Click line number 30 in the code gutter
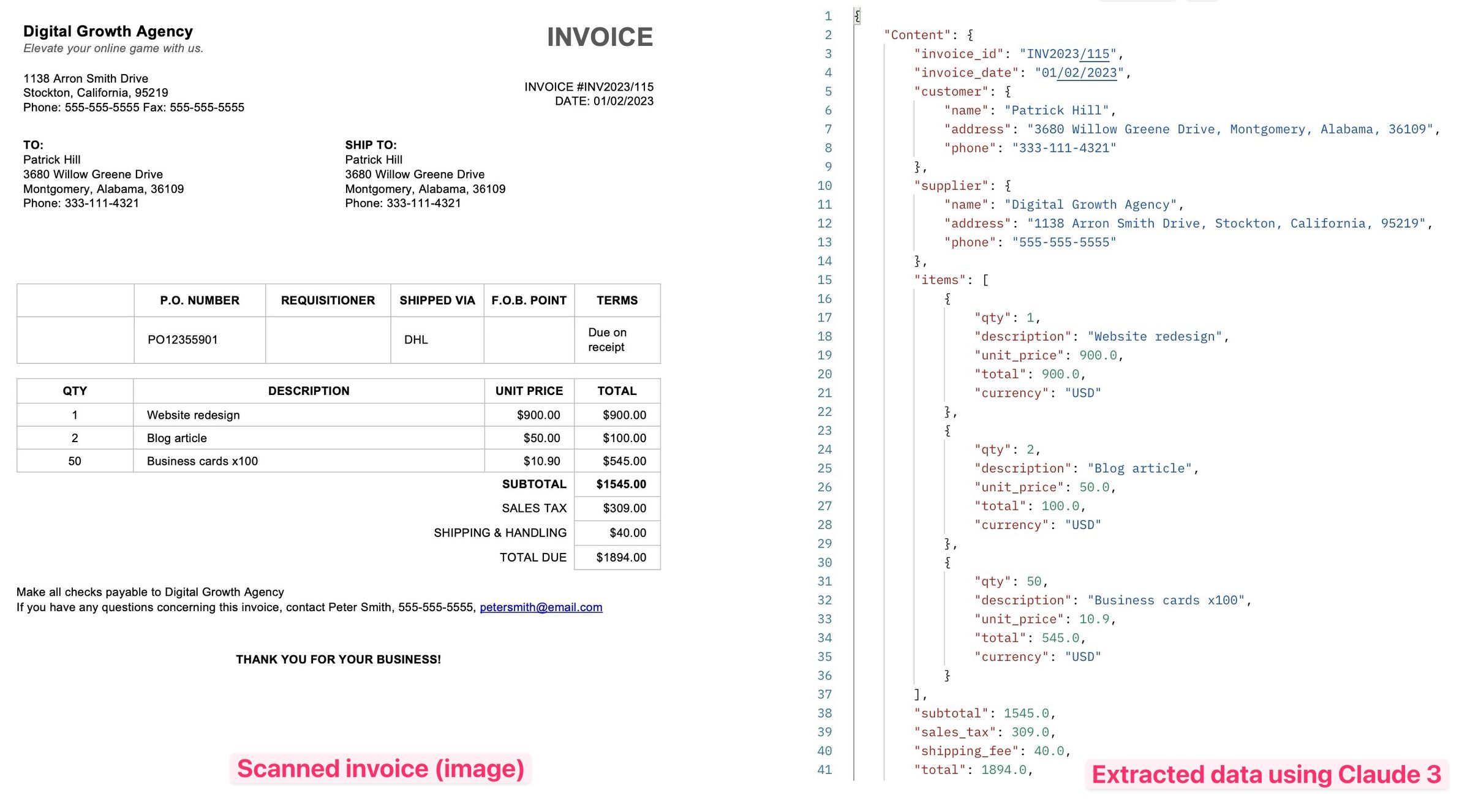1470x812 pixels. tap(825, 562)
